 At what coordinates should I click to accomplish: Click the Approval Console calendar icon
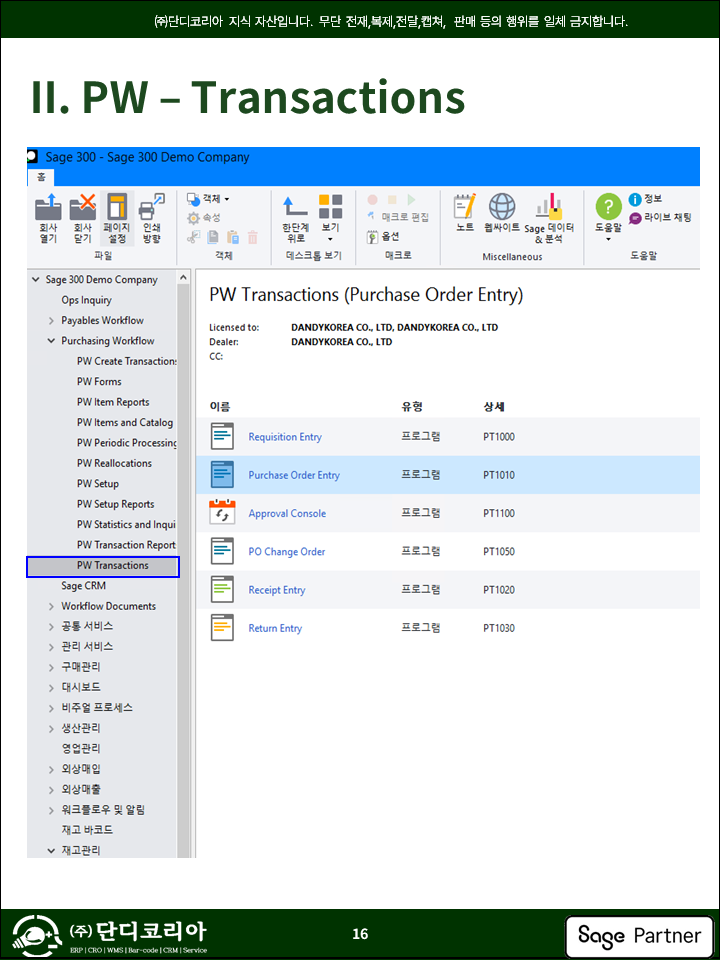tap(222, 512)
